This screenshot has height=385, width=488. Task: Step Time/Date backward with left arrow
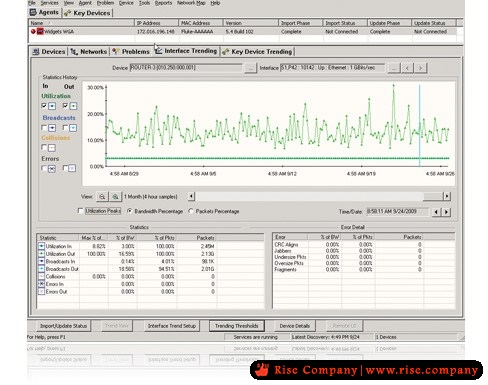point(436,212)
